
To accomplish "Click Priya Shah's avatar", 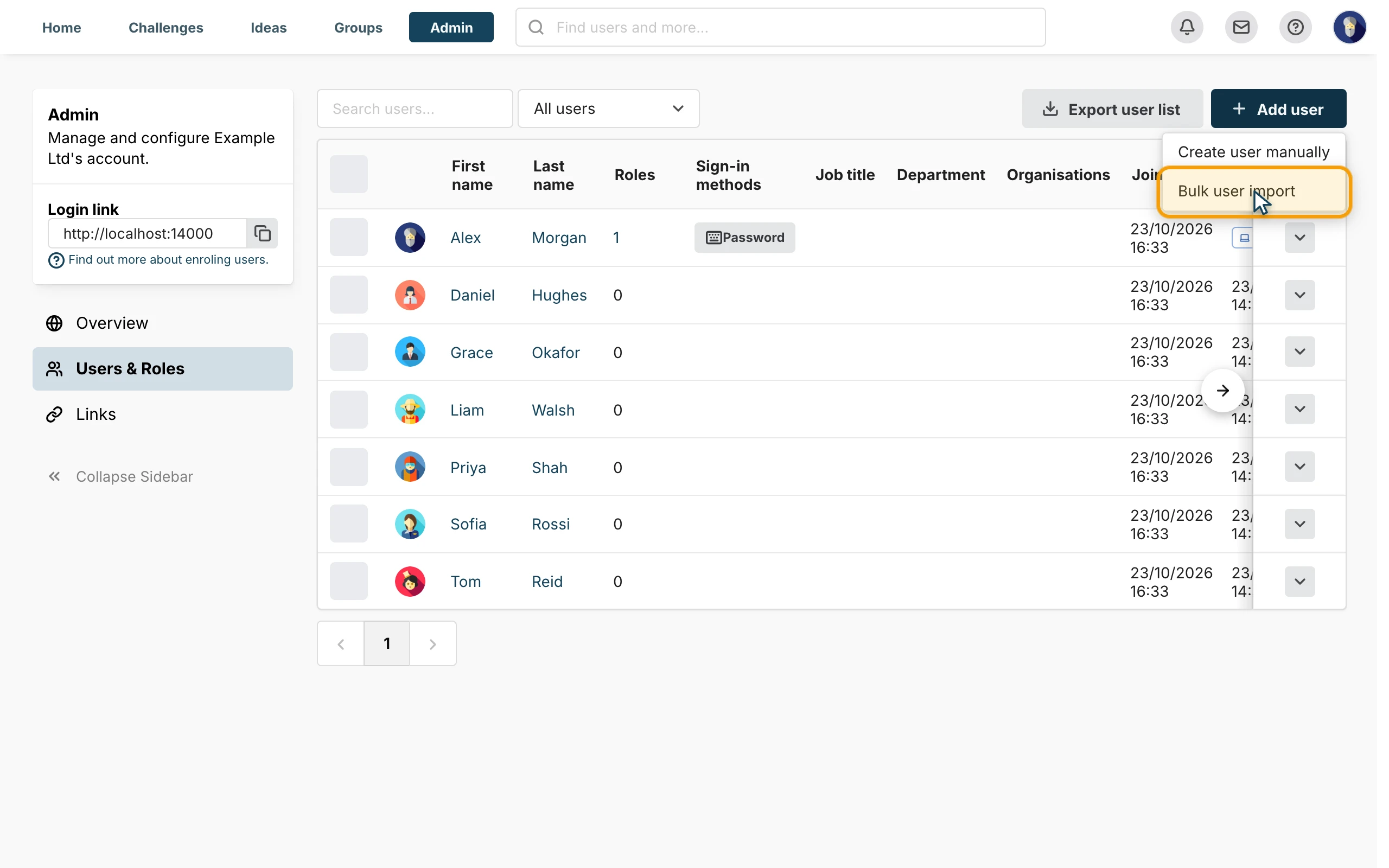I will pyautogui.click(x=410, y=466).
